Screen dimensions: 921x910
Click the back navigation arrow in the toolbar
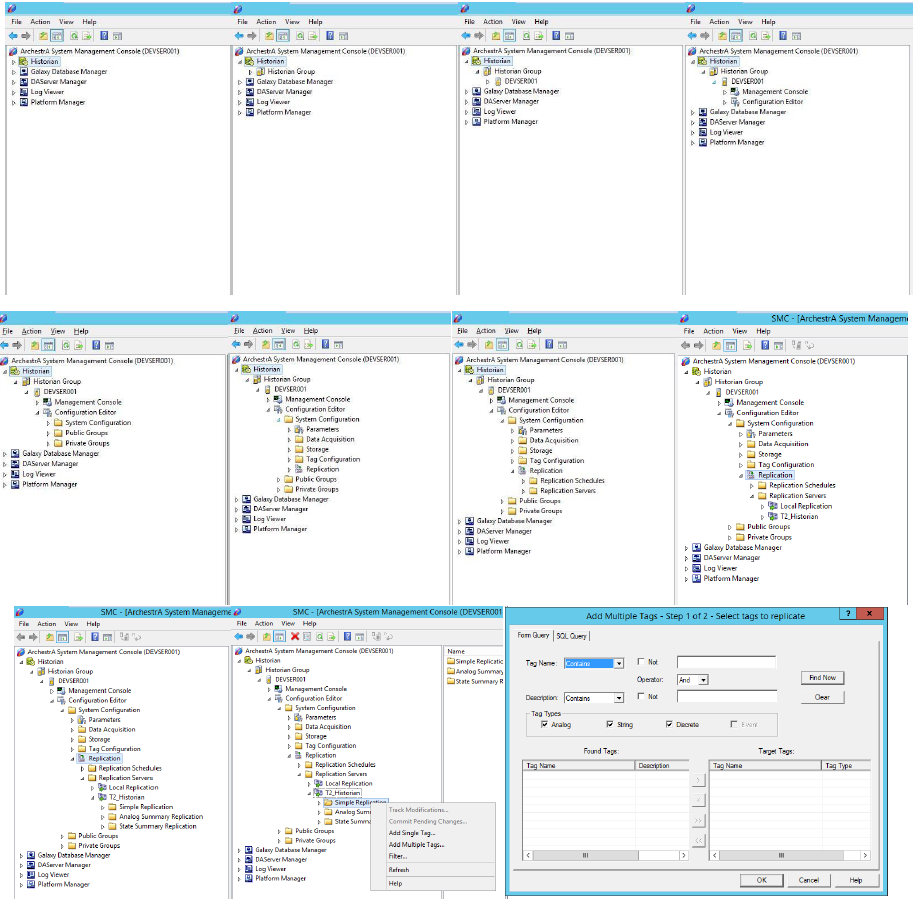[14, 35]
